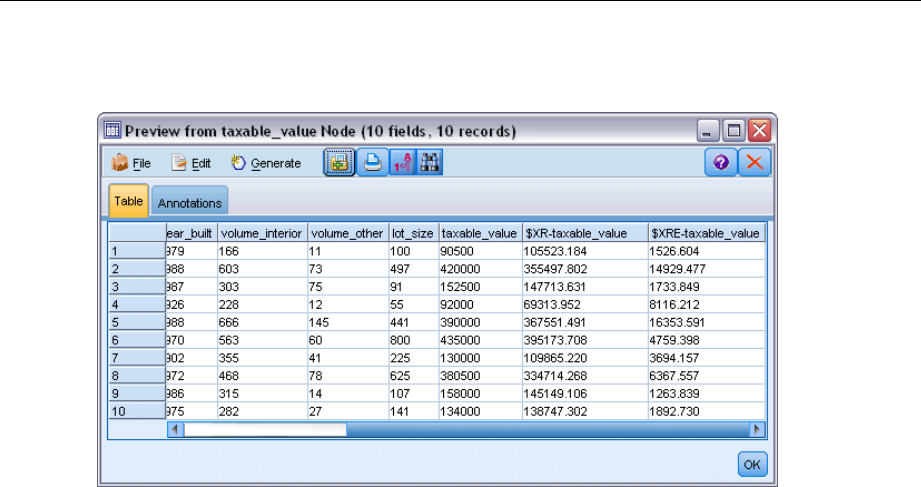The height and width of the screenshot is (487, 921).
Task: Select the Table tab
Action: 127,201
